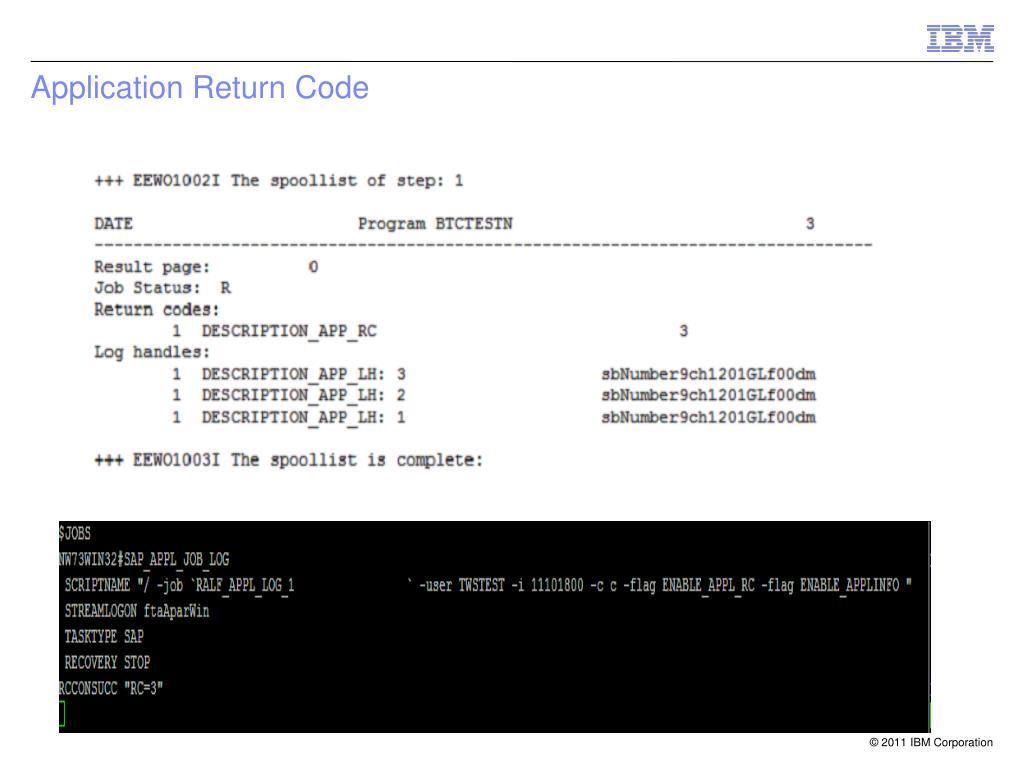Click the 'Result page:' label
The width and height of the screenshot is (1024, 768).
point(152,267)
